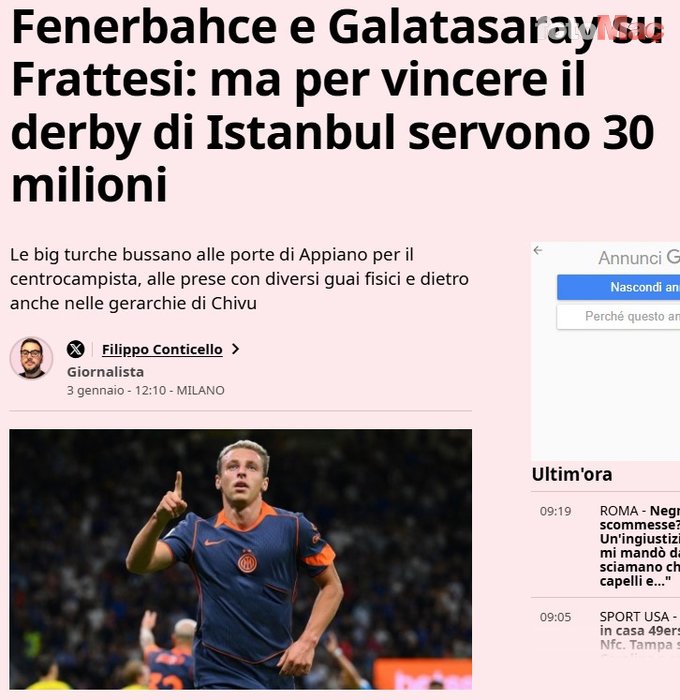Select the Ultim'ora section heading
Viewport: 680px width, 700px height.
572,475
